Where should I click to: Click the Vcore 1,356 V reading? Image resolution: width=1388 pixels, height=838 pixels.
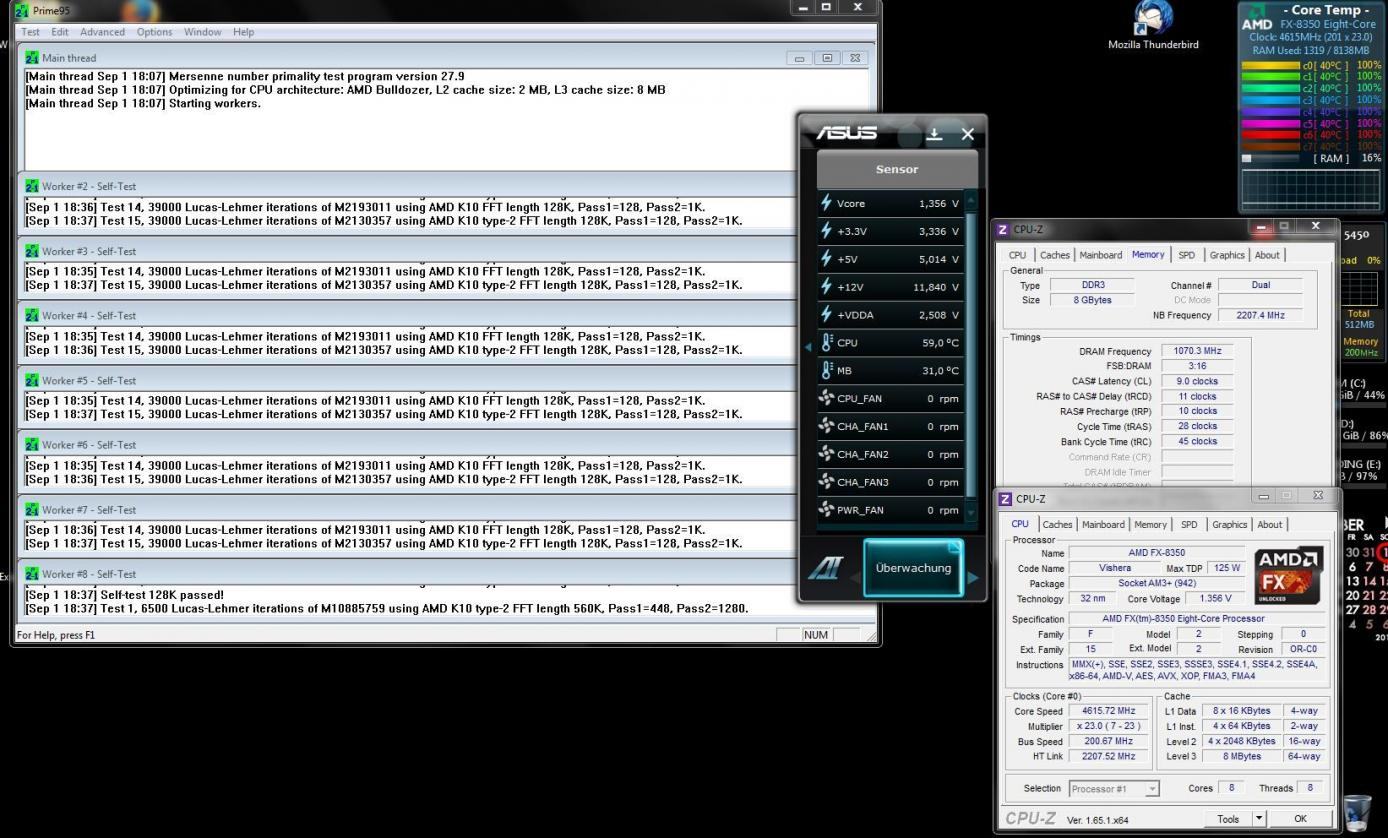[939, 204]
